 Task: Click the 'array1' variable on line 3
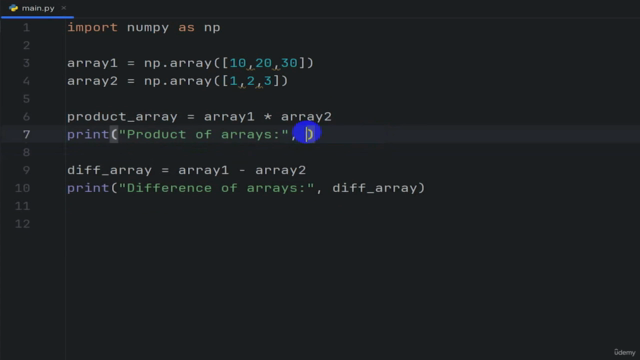[92, 63]
